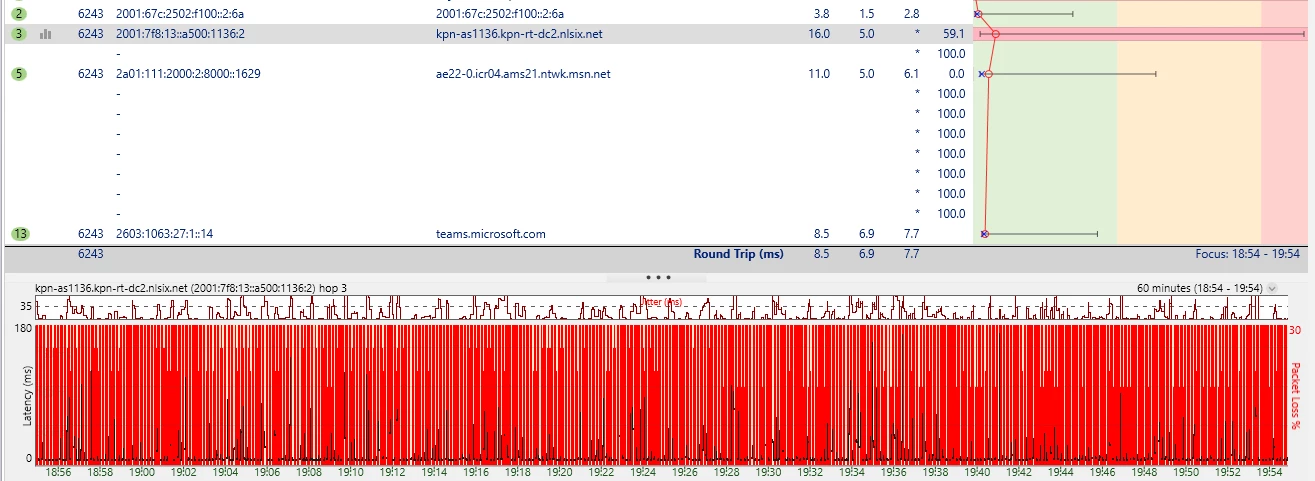The height and width of the screenshot is (481, 1315).
Task: Select IP address 2603:1063:27:1::14
Action: coord(164,234)
